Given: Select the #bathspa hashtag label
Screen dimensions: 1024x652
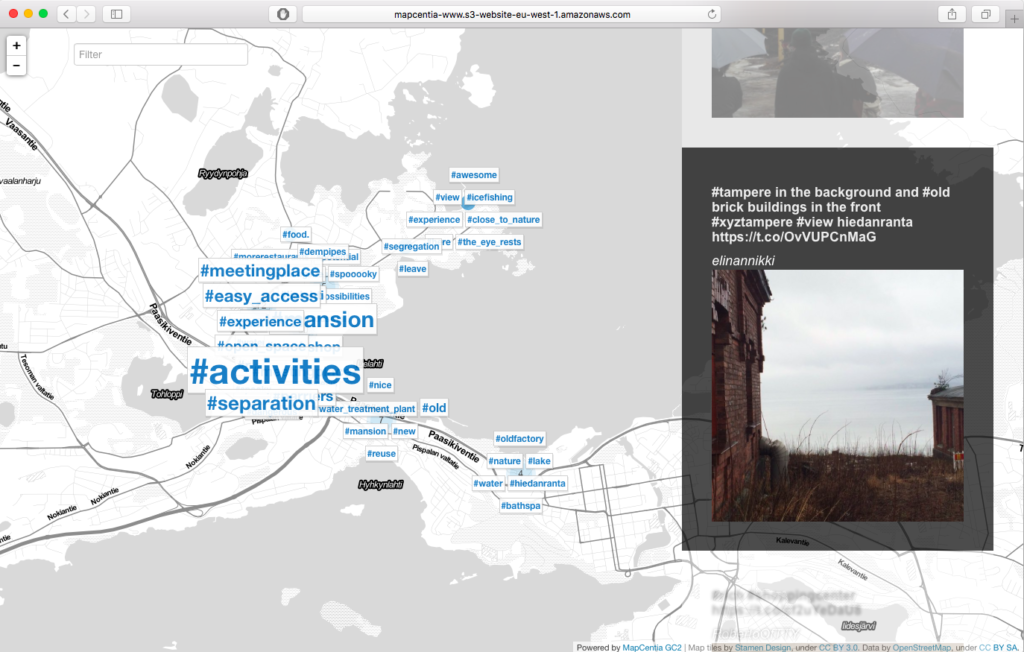Looking at the screenshot, I should 520,506.
